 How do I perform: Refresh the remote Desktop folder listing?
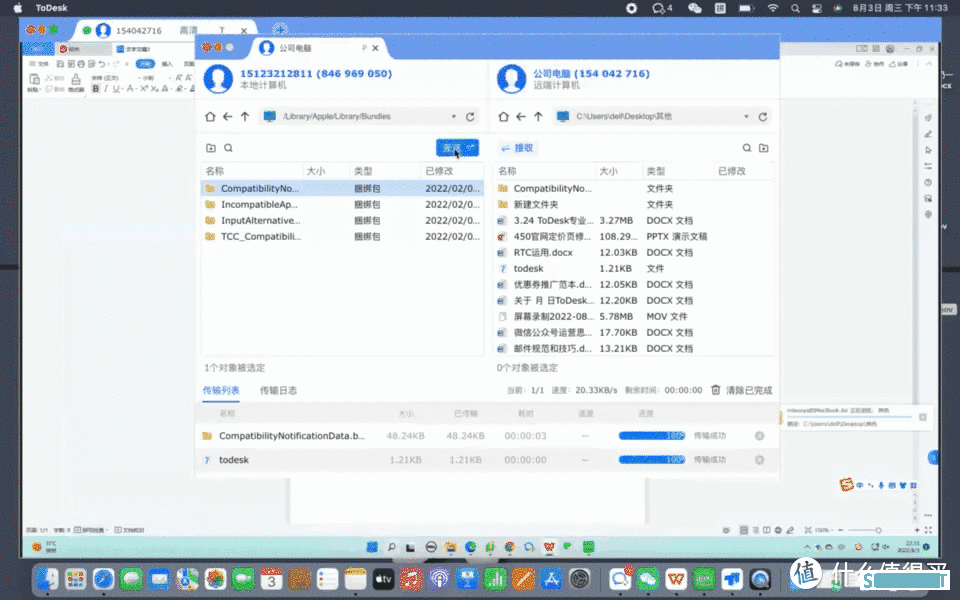763,116
